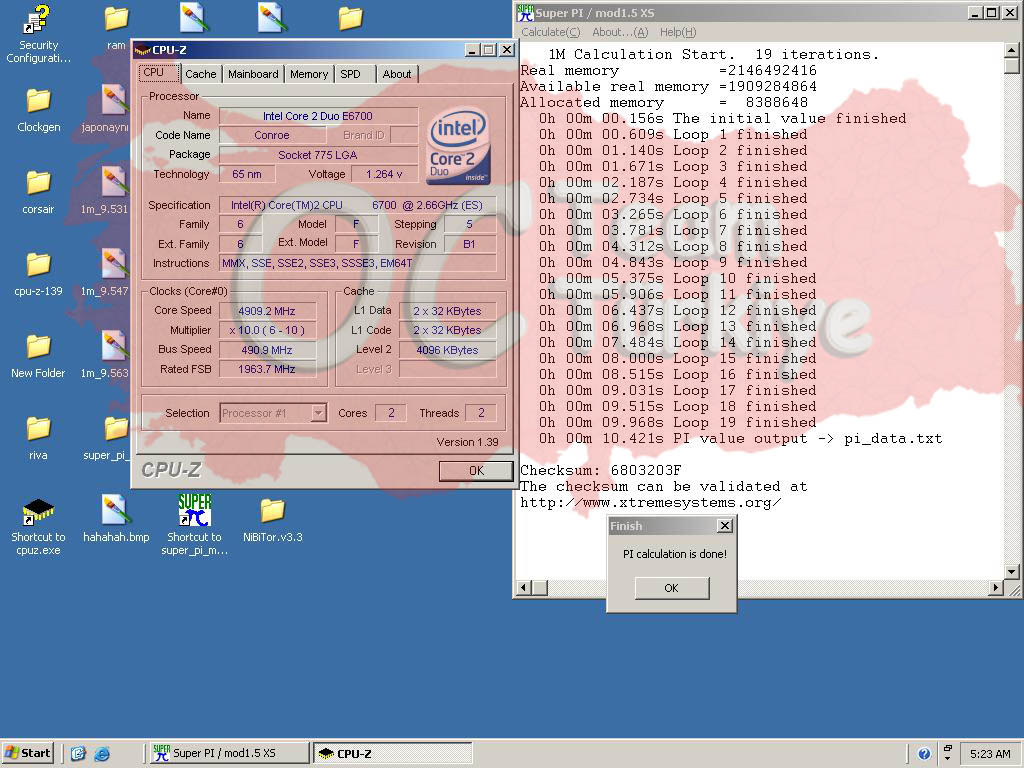Image resolution: width=1024 pixels, height=768 pixels.
Task: Open the About menu in Super PI
Action: pyautogui.click(x=620, y=32)
